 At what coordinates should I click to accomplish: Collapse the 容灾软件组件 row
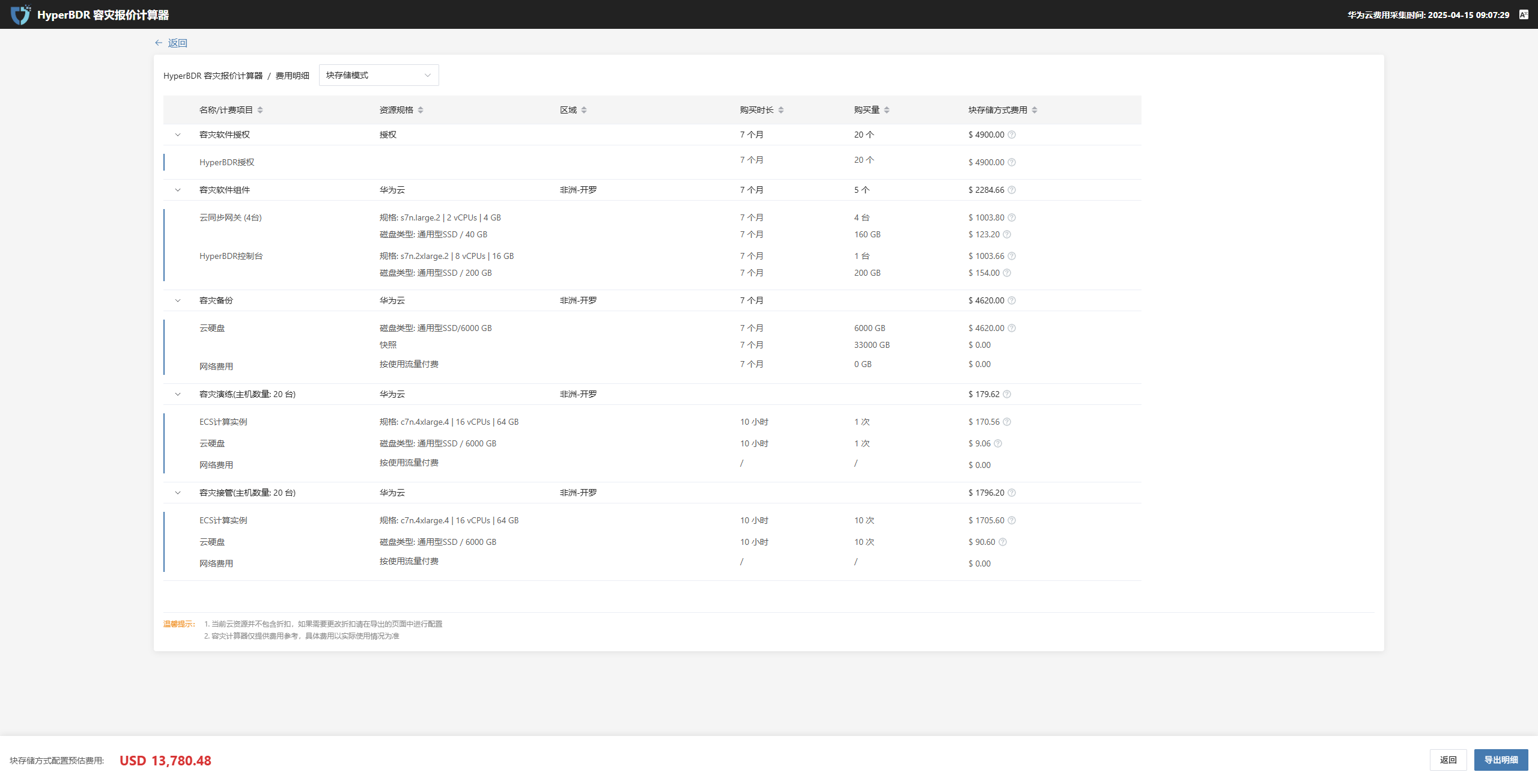pos(178,190)
